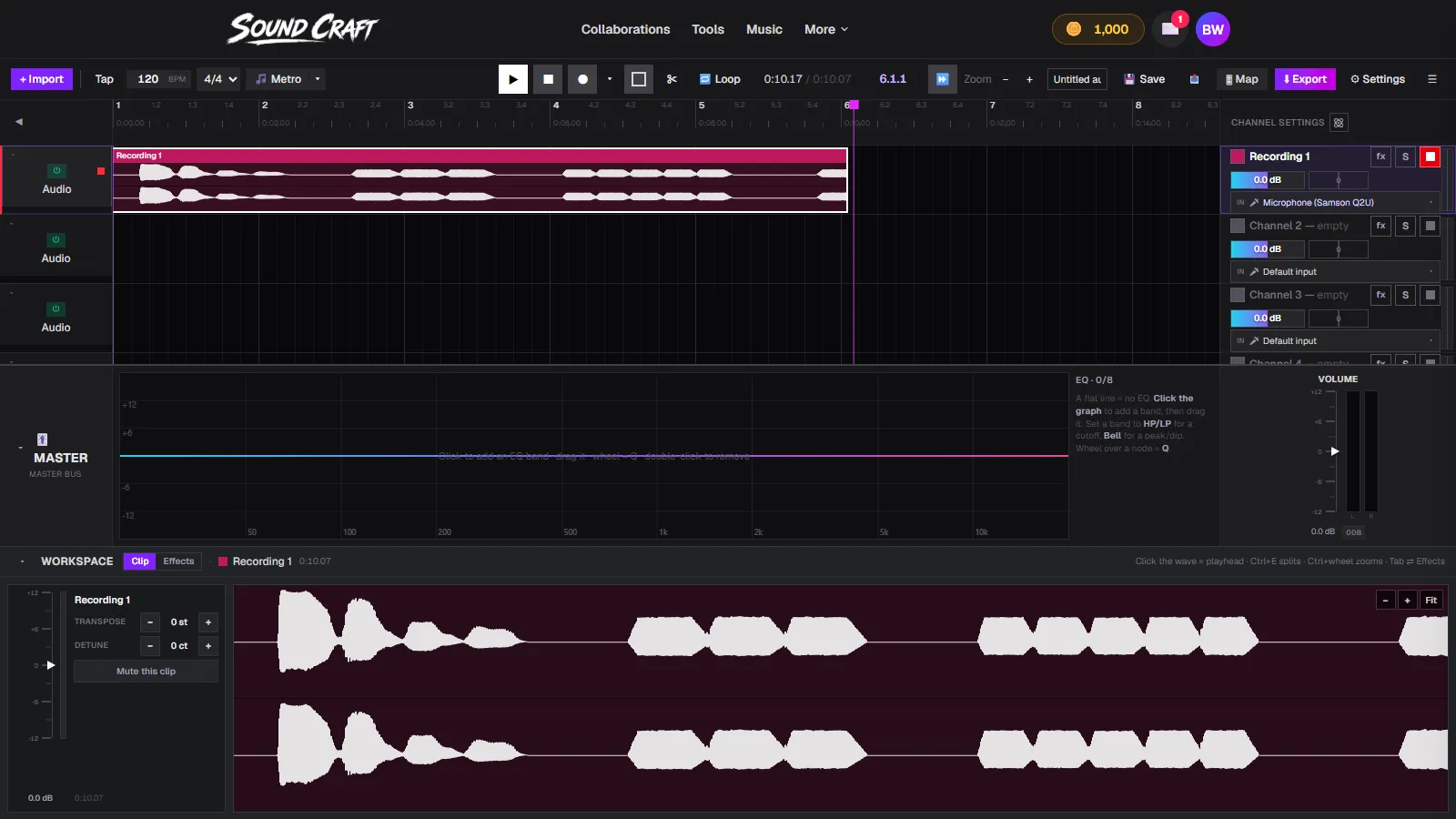
Task: Import audio with the Import button
Action: tap(42, 79)
